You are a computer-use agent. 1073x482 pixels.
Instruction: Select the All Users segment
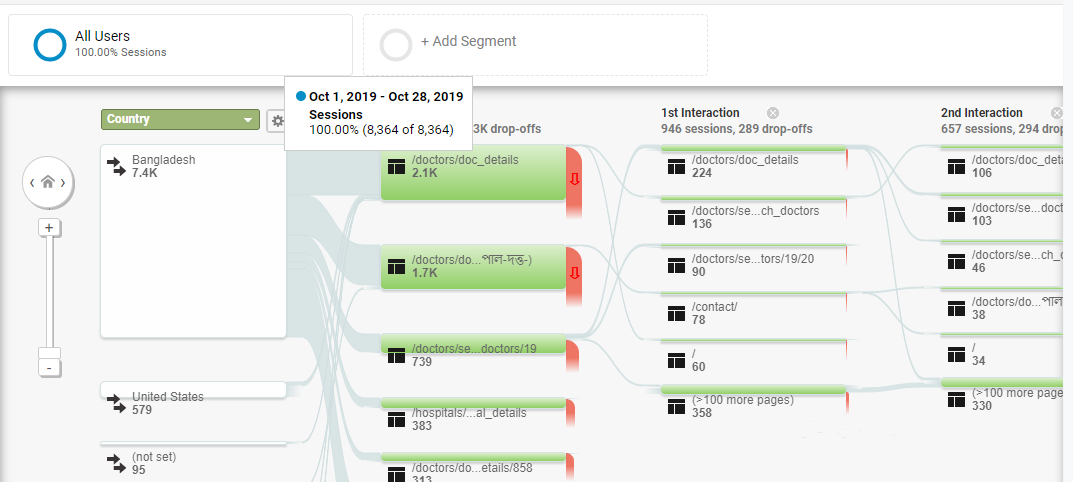(x=180, y=45)
